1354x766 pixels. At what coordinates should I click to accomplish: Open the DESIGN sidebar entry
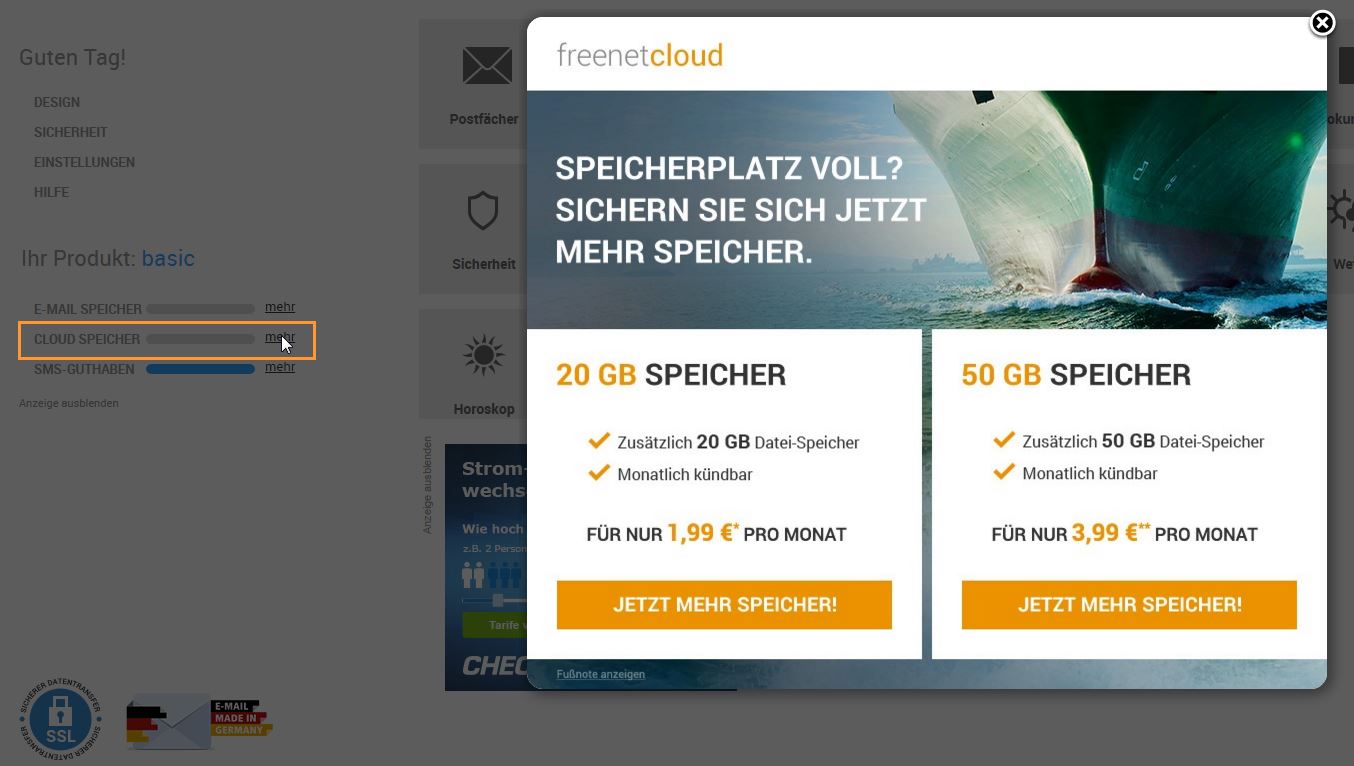56,102
